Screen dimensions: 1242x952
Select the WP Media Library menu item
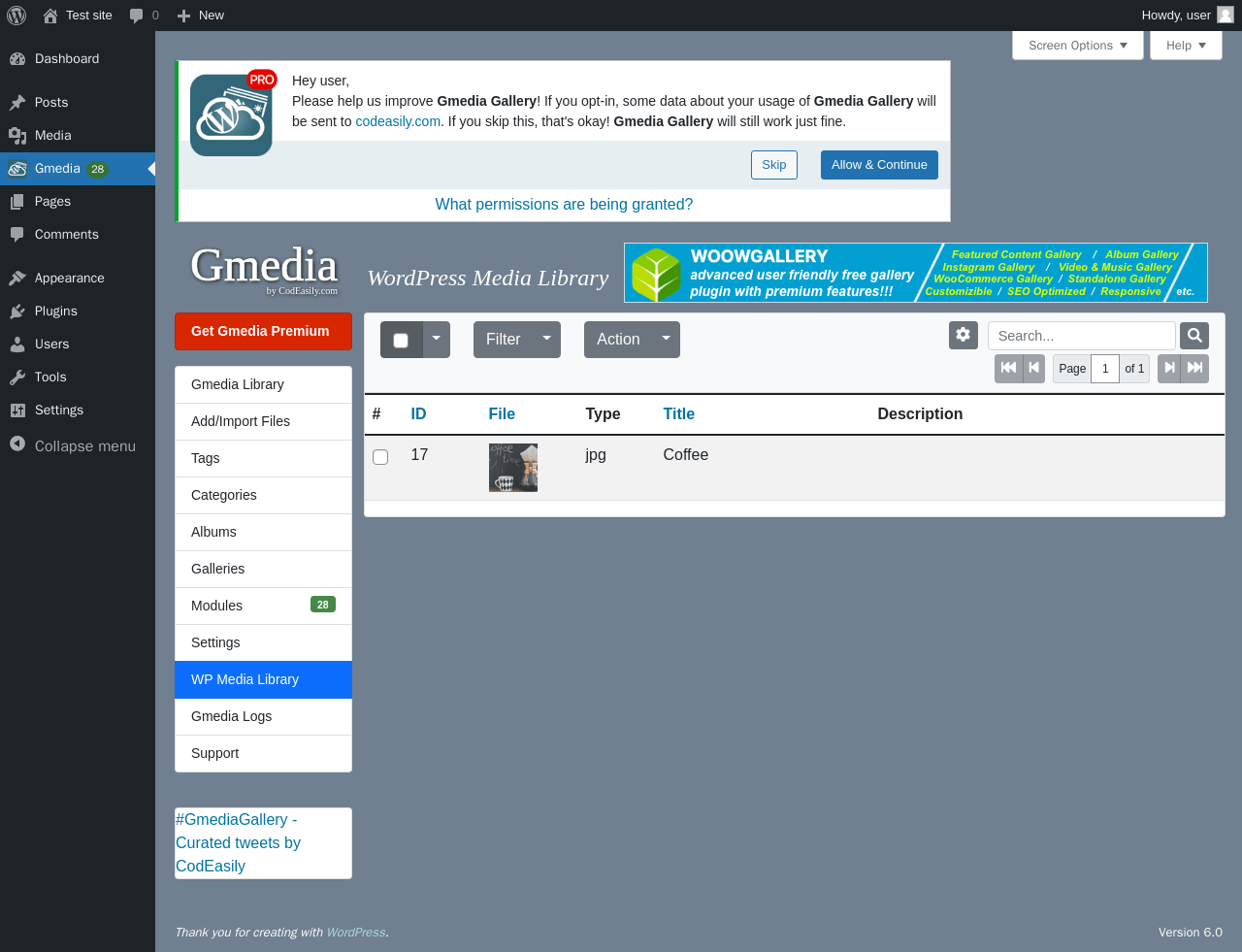(x=263, y=680)
